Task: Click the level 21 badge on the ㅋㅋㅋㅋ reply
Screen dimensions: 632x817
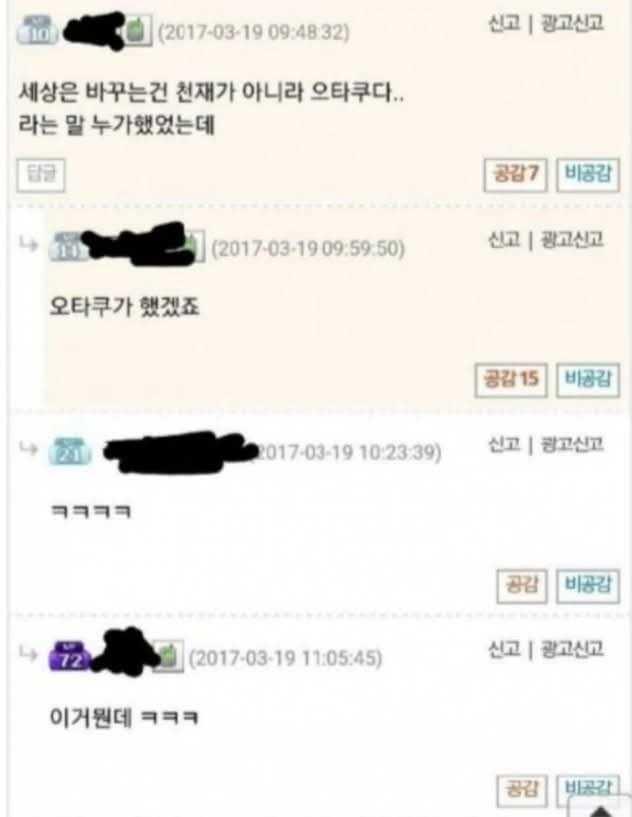Action: [x=70, y=453]
